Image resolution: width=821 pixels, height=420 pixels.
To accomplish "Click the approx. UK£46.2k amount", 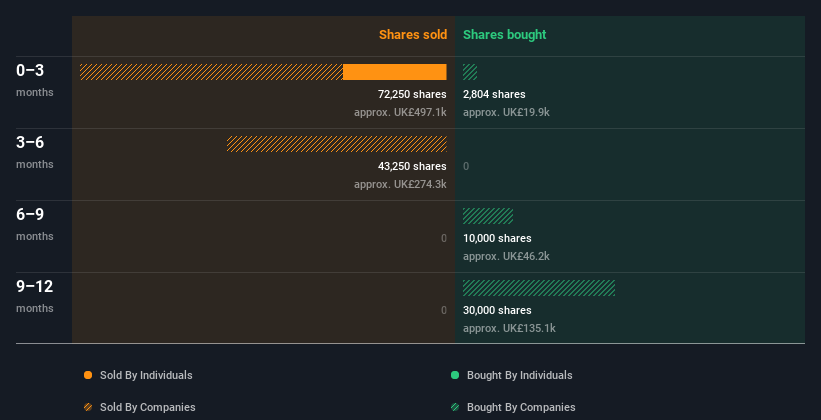I will (506, 257).
